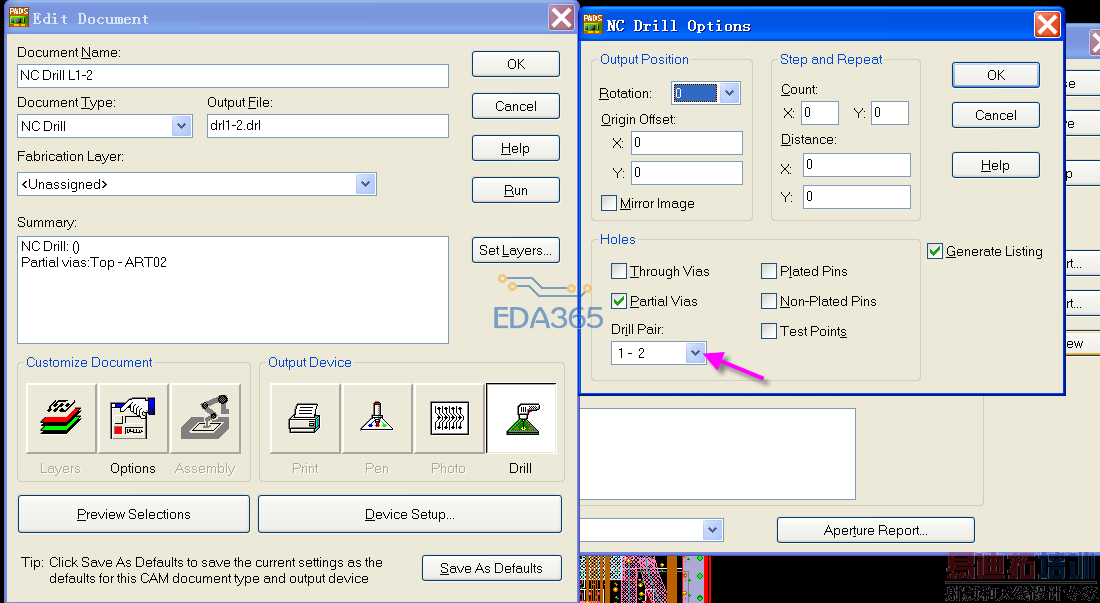The width and height of the screenshot is (1100, 603).
Task: Click the Run button
Action: coord(516,191)
